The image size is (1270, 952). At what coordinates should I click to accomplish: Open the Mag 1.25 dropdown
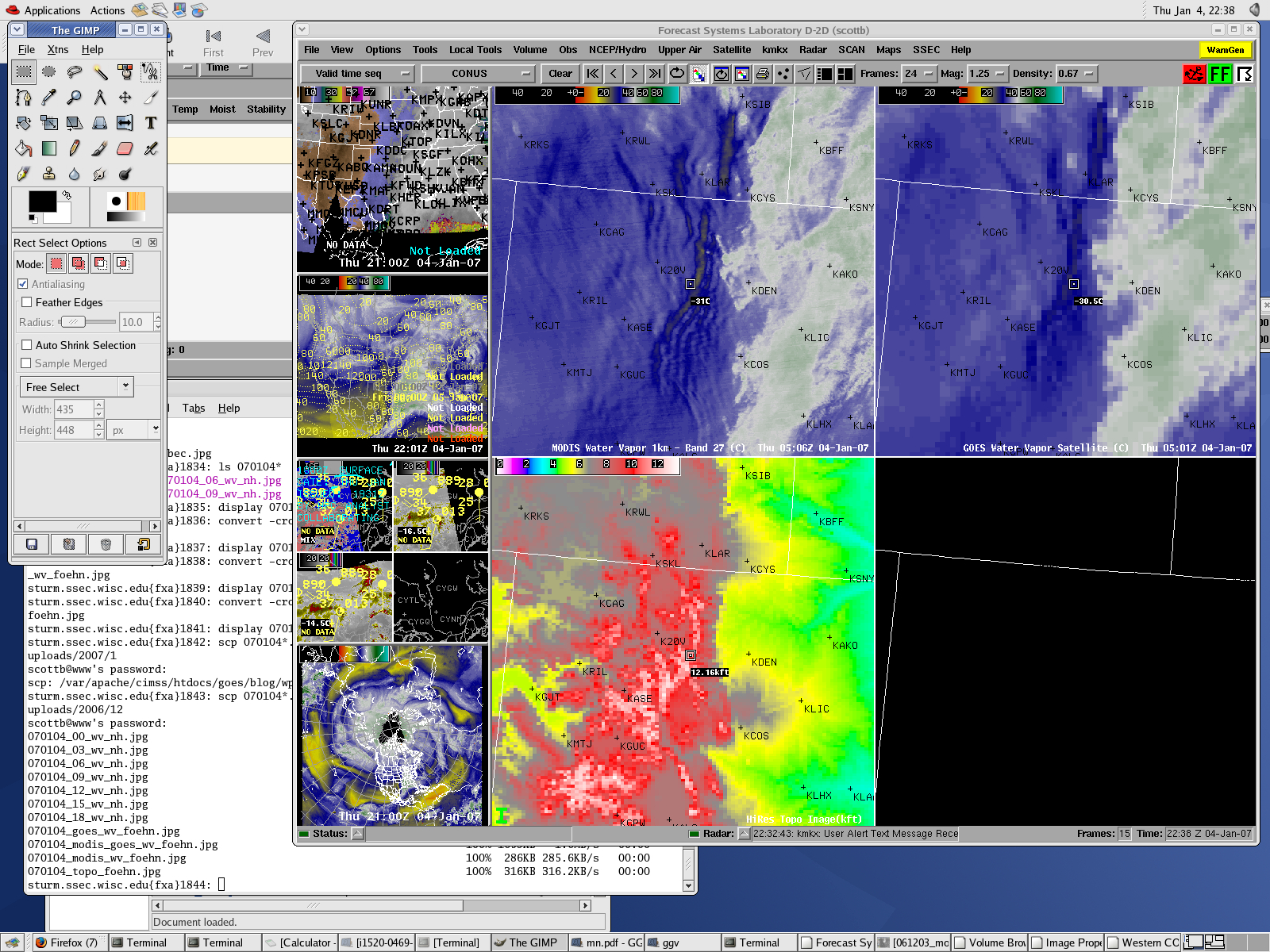click(x=987, y=74)
